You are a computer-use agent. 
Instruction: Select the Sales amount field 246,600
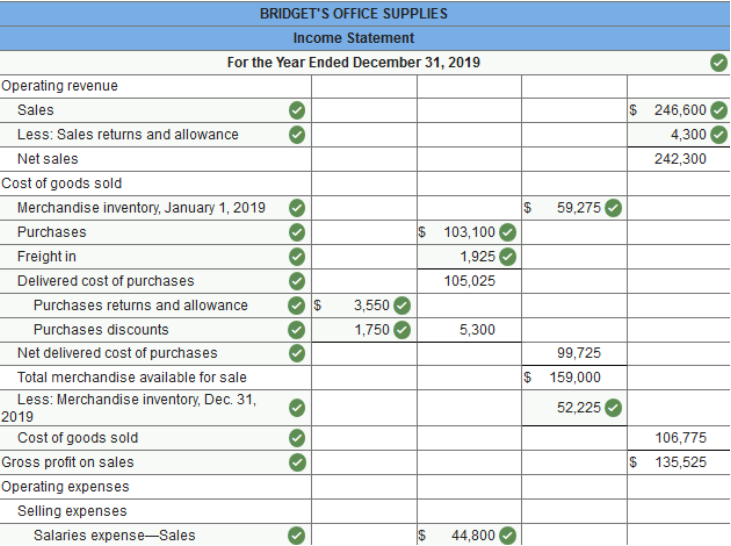coord(680,111)
